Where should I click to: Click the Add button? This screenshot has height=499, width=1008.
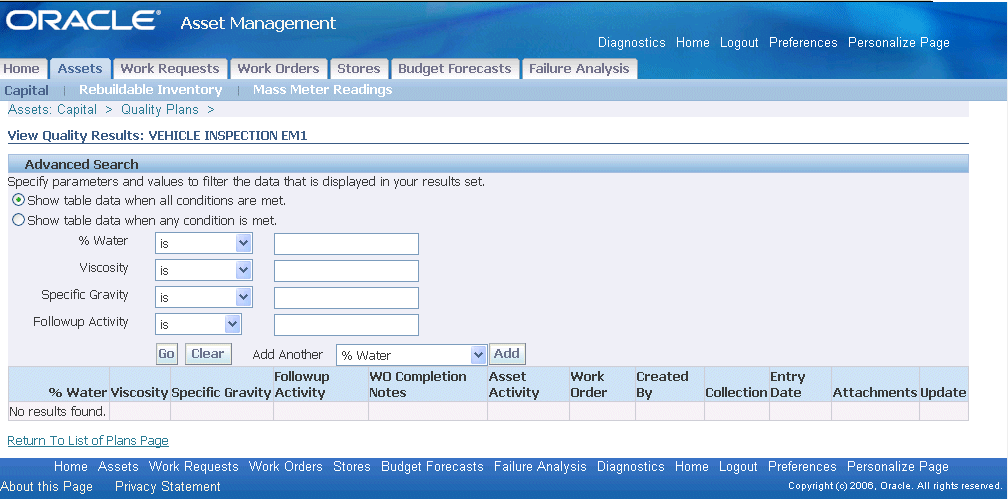click(507, 354)
